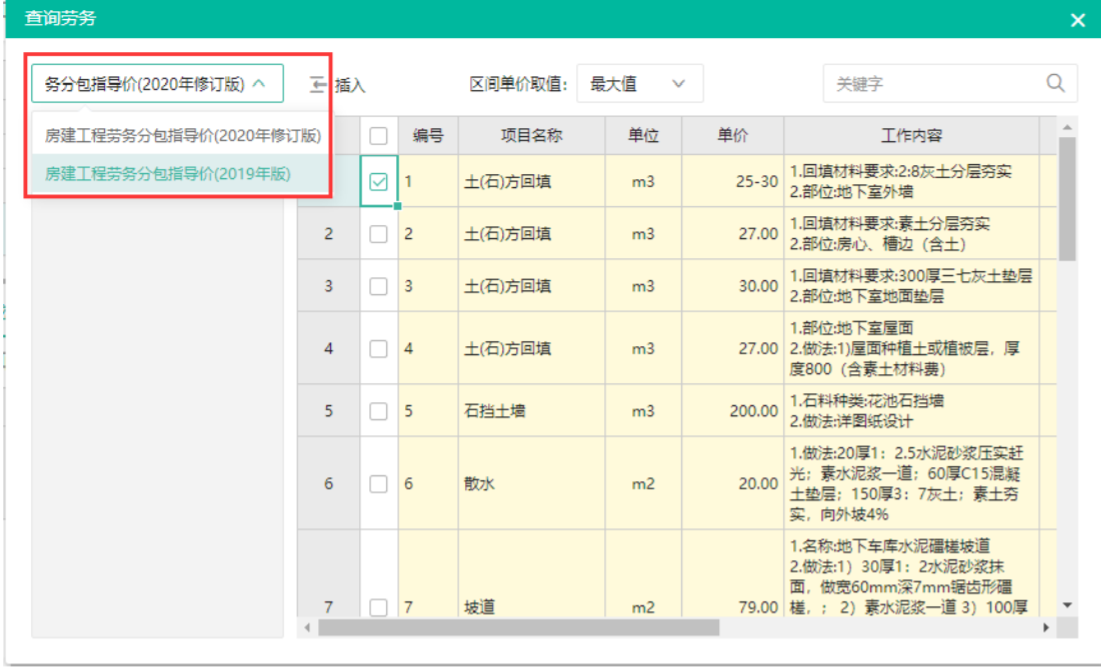1101x667 pixels.
Task: Click the vertical scrollbar down arrow
Action: (1067, 605)
